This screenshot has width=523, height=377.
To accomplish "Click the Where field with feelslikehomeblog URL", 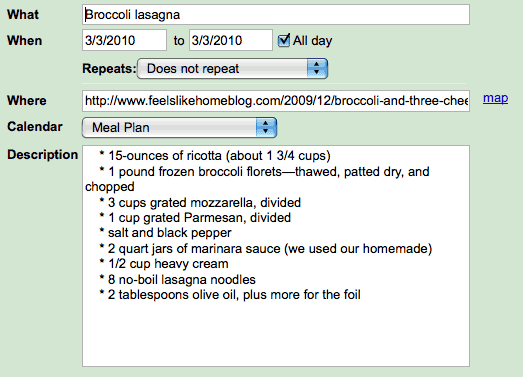I will pyautogui.click(x=276, y=101).
